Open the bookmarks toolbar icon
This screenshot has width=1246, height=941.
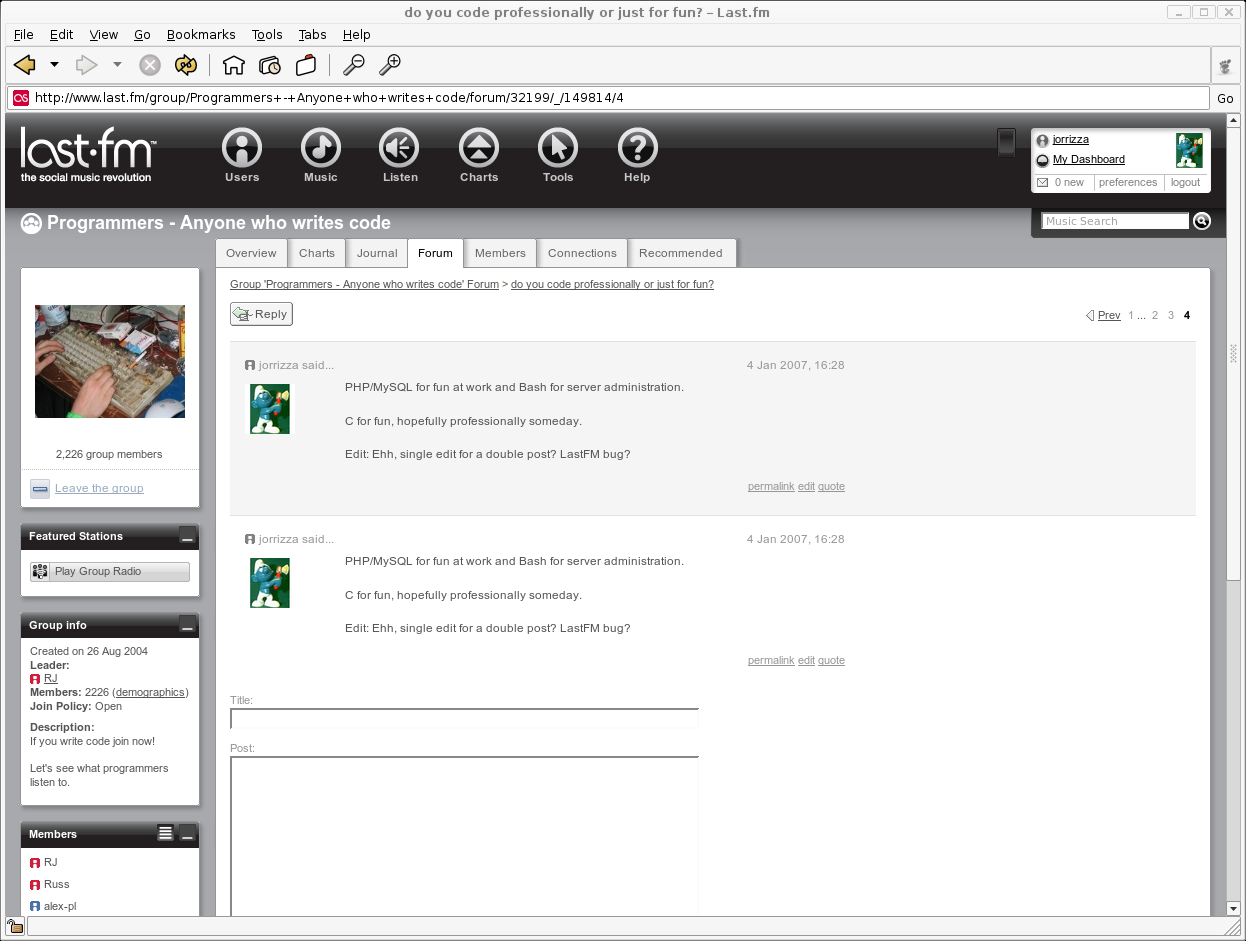tap(306, 65)
